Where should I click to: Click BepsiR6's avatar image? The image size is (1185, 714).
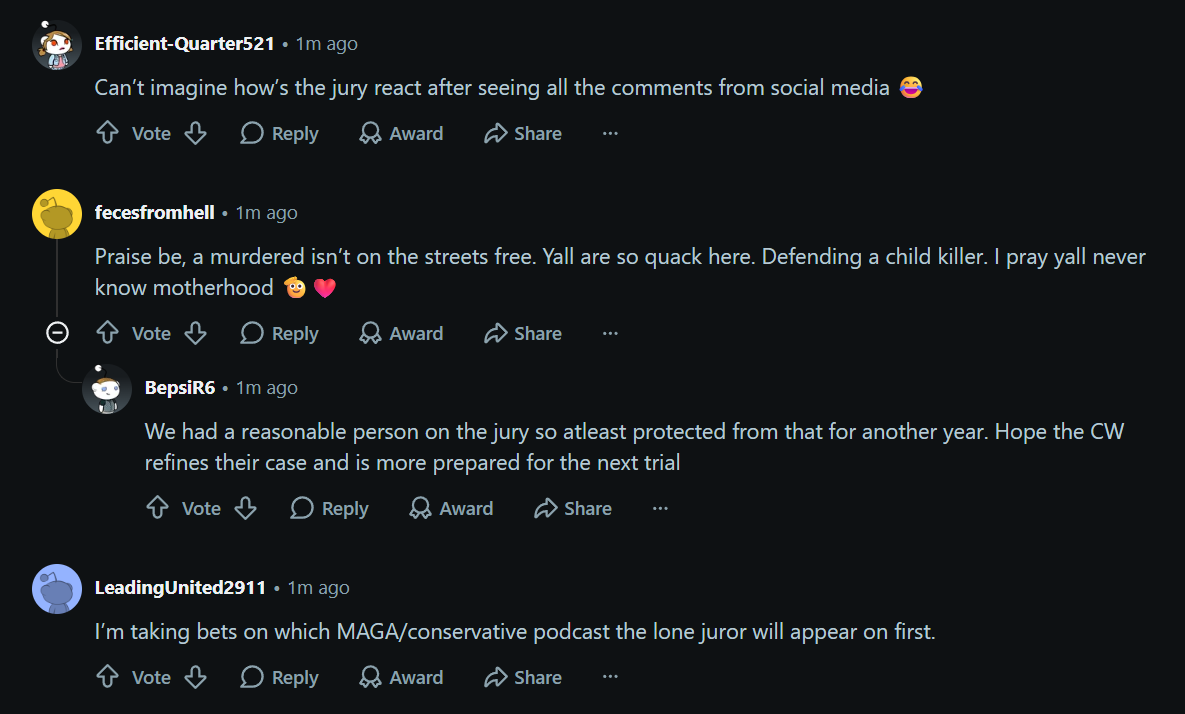pyautogui.click(x=107, y=389)
